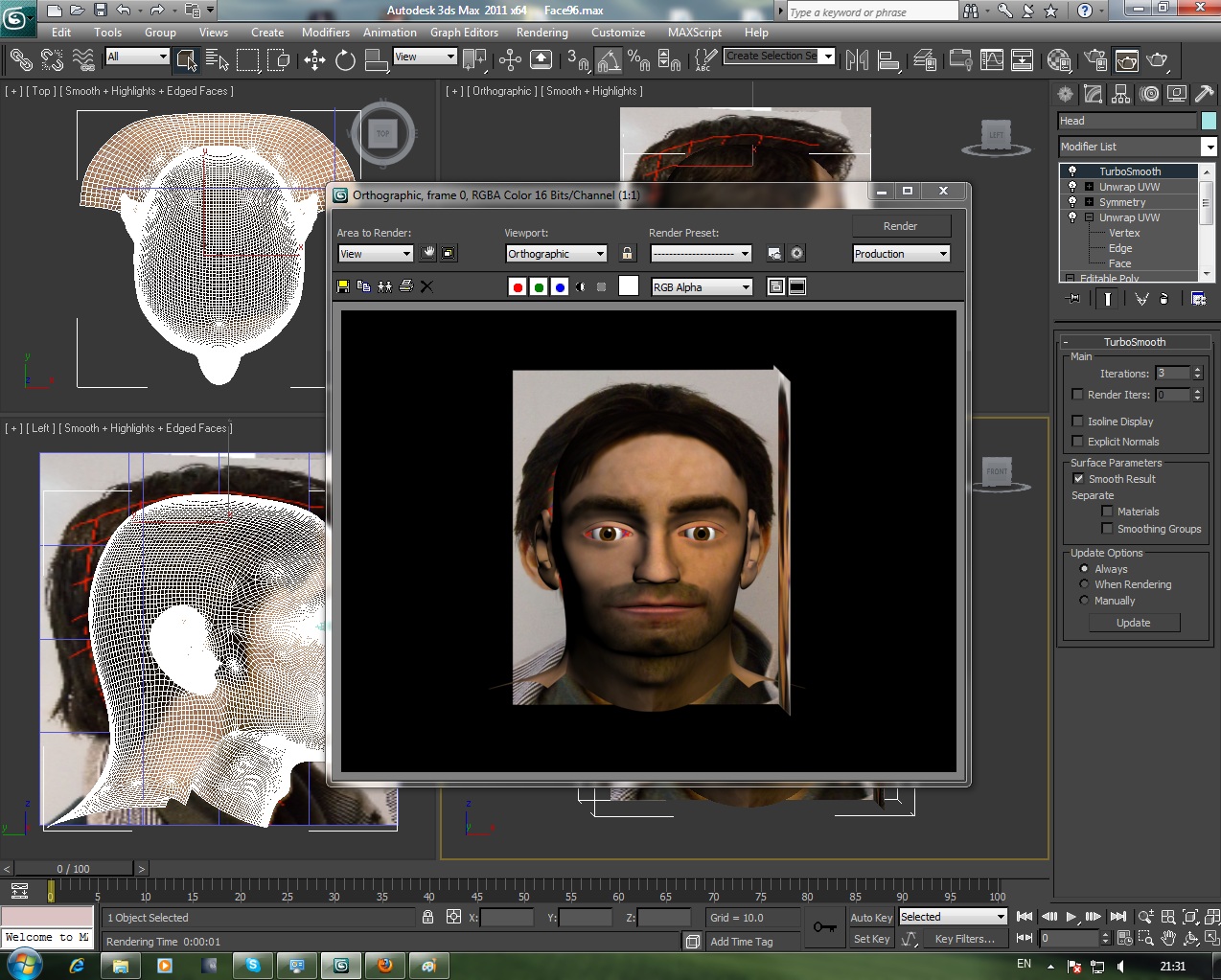Screen dimensions: 1221x980
Task: Click the Head object color swatch
Action: click(1209, 121)
